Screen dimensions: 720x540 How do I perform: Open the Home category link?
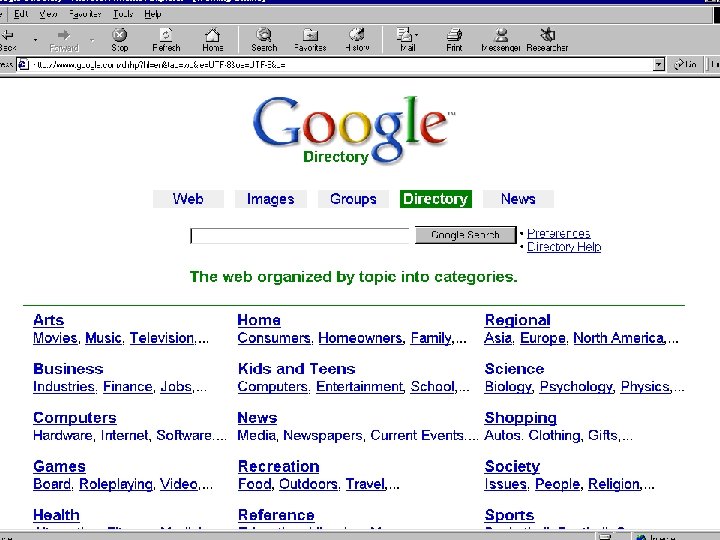[259, 320]
